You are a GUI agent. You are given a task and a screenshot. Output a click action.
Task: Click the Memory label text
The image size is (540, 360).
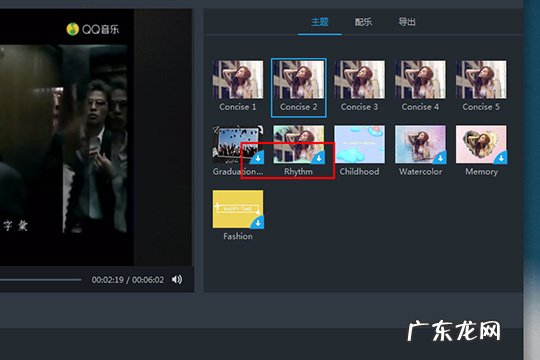pos(481,172)
